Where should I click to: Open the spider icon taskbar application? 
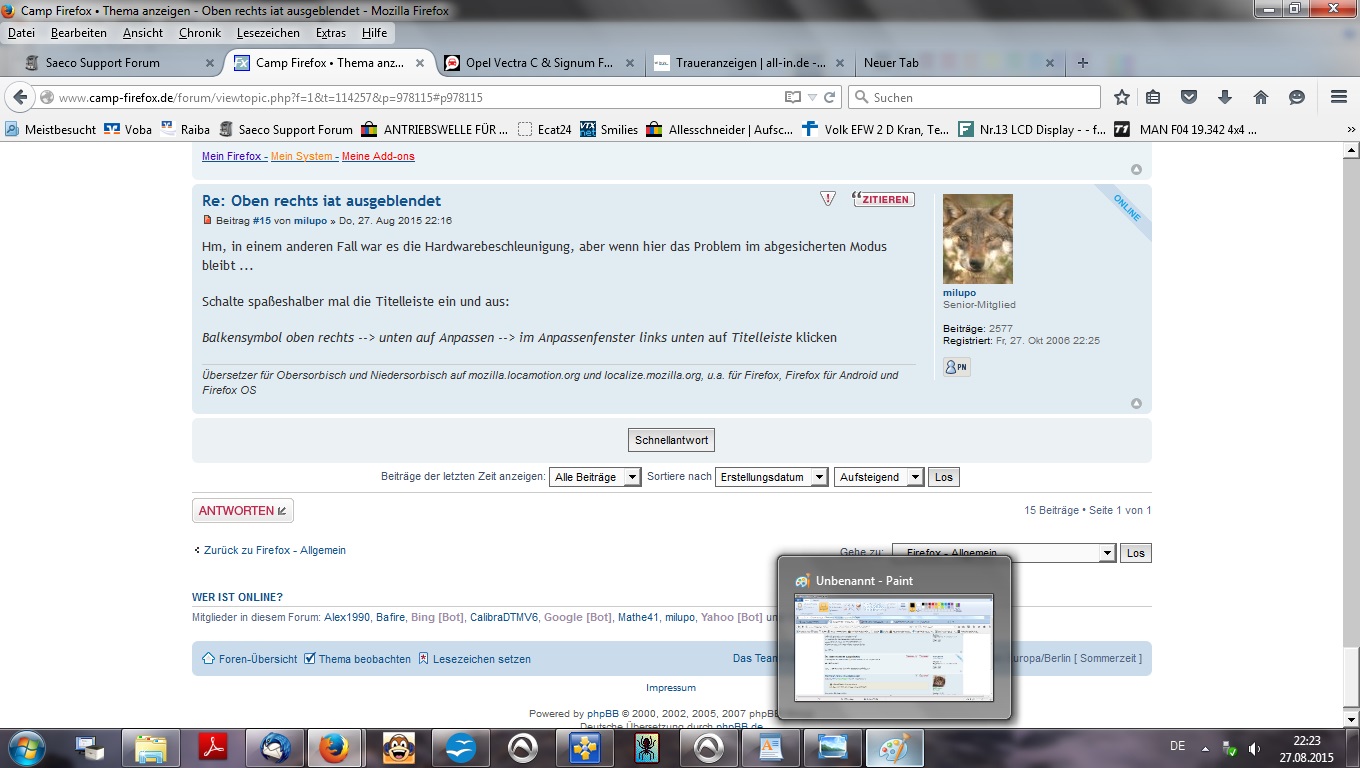pos(647,747)
